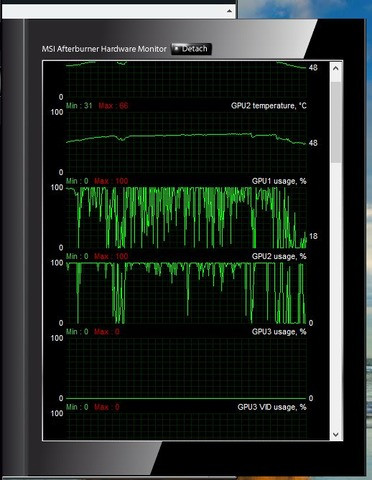This screenshot has width=372, height=480.
Task: Click the Detach button
Action: 191,49
